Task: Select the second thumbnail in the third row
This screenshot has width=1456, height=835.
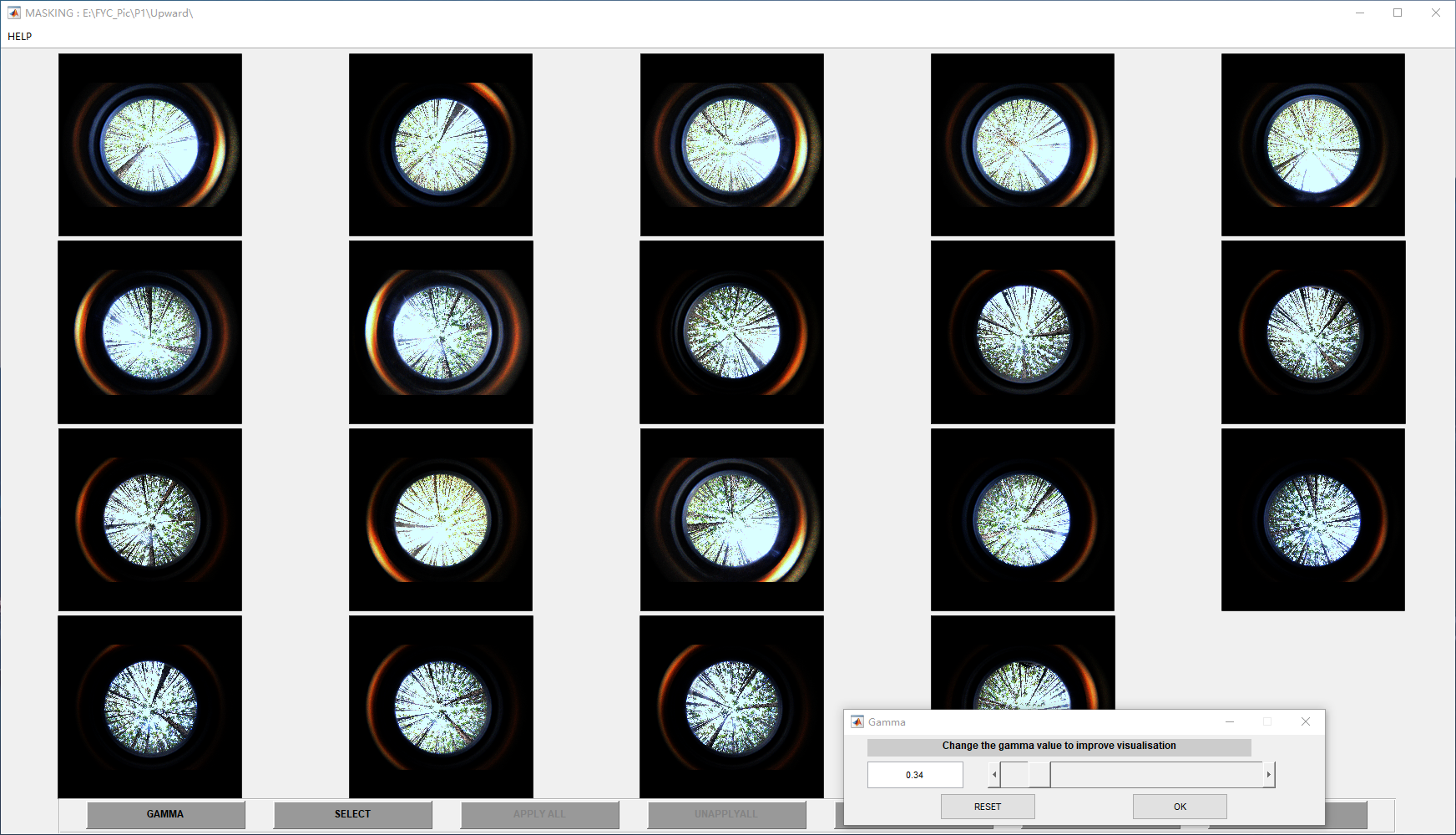Action: (441, 519)
